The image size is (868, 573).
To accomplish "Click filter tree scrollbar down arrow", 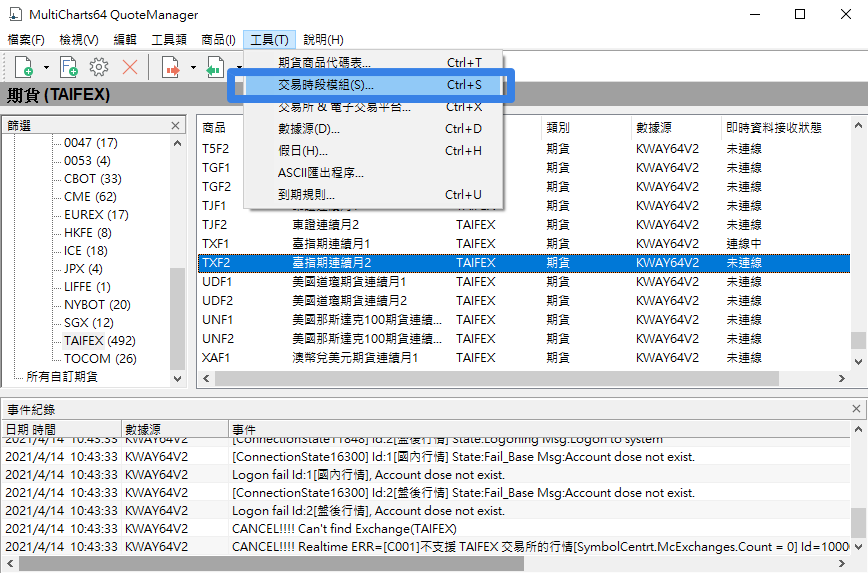I will (x=177, y=379).
